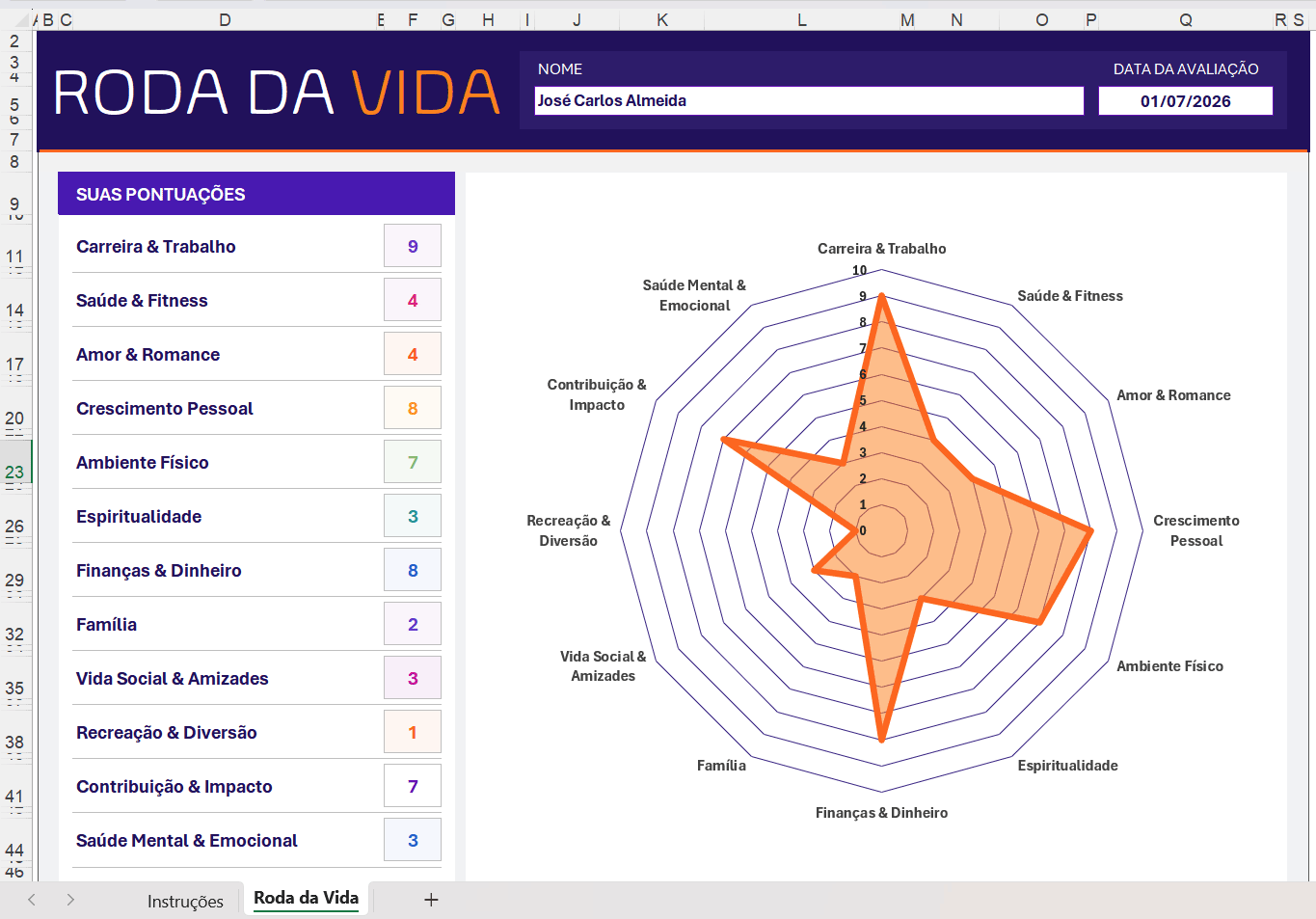Select Amor & Romance score cell
Screen dimensions: 1316x919
coord(413,354)
